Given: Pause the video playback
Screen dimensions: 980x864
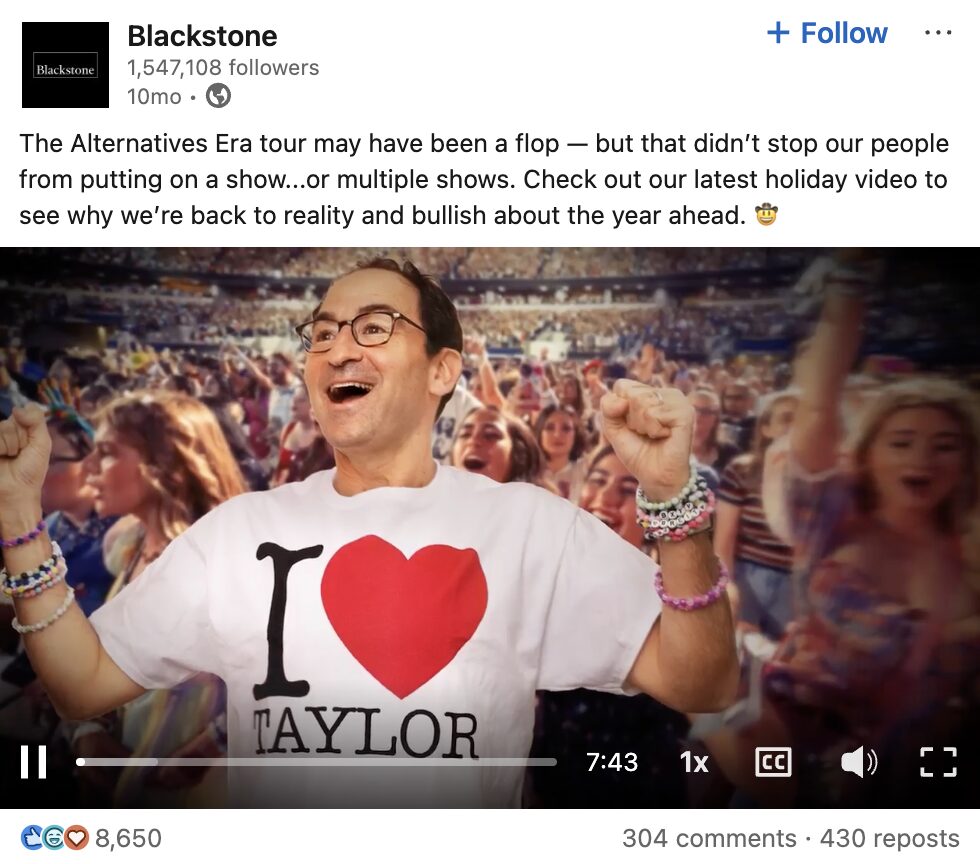Looking at the screenshot, I should pos(34,761).
